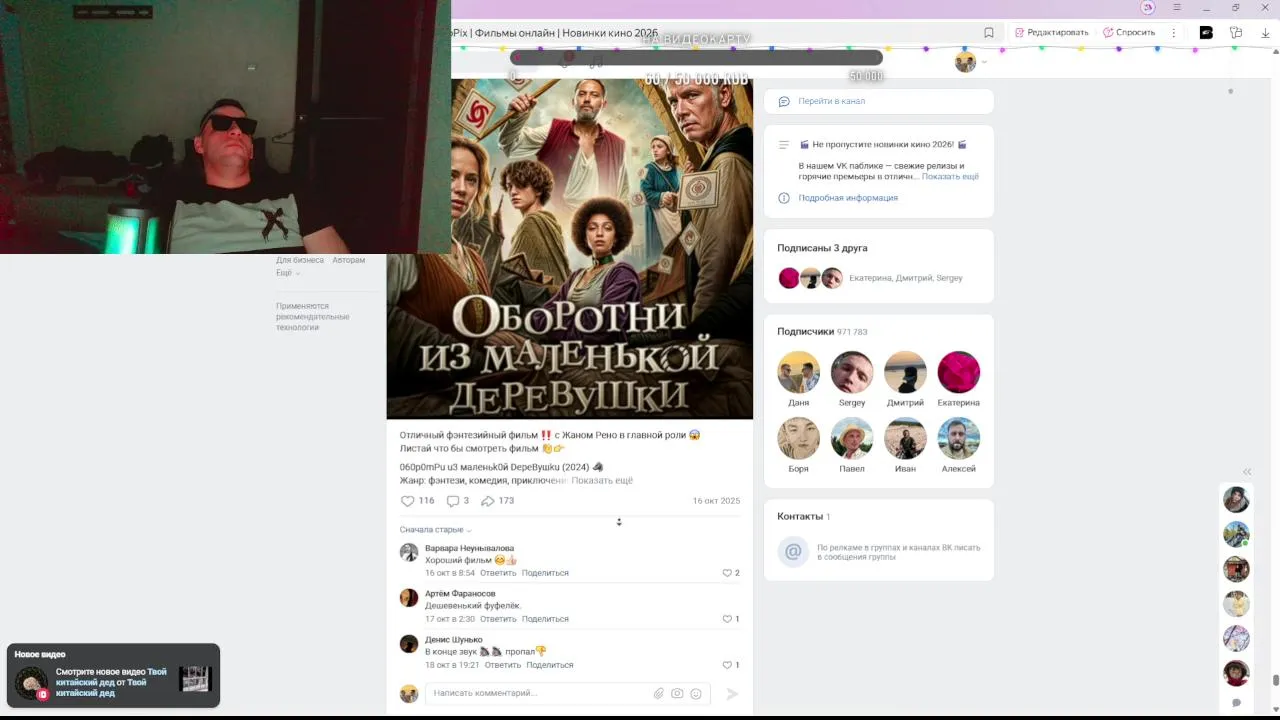Reply to Артём Фараносов's comment
This screenshot has height=720, width=1280.
[x=498, y=619]
